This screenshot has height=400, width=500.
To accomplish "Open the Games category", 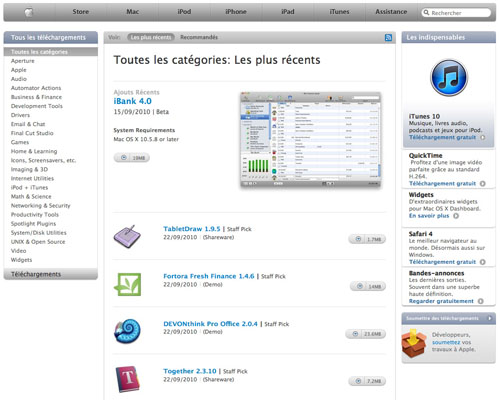I will pos(20,142).
